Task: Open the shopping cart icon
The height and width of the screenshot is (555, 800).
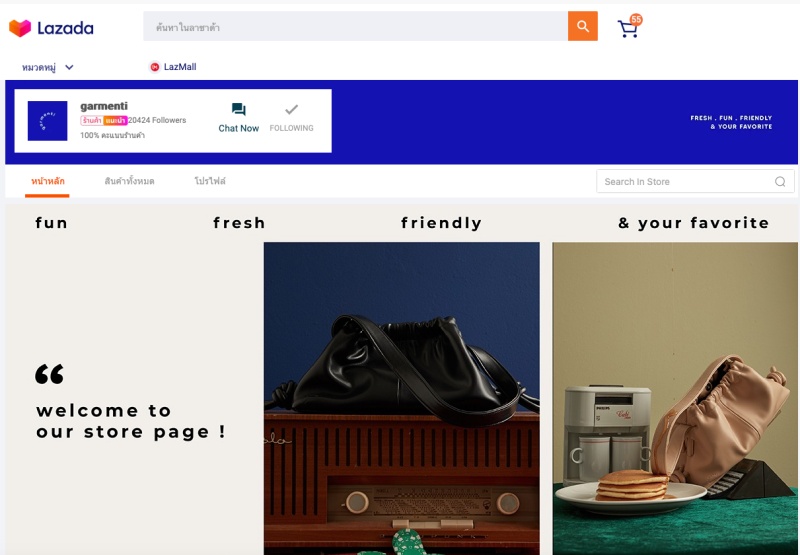Action: 628,29
